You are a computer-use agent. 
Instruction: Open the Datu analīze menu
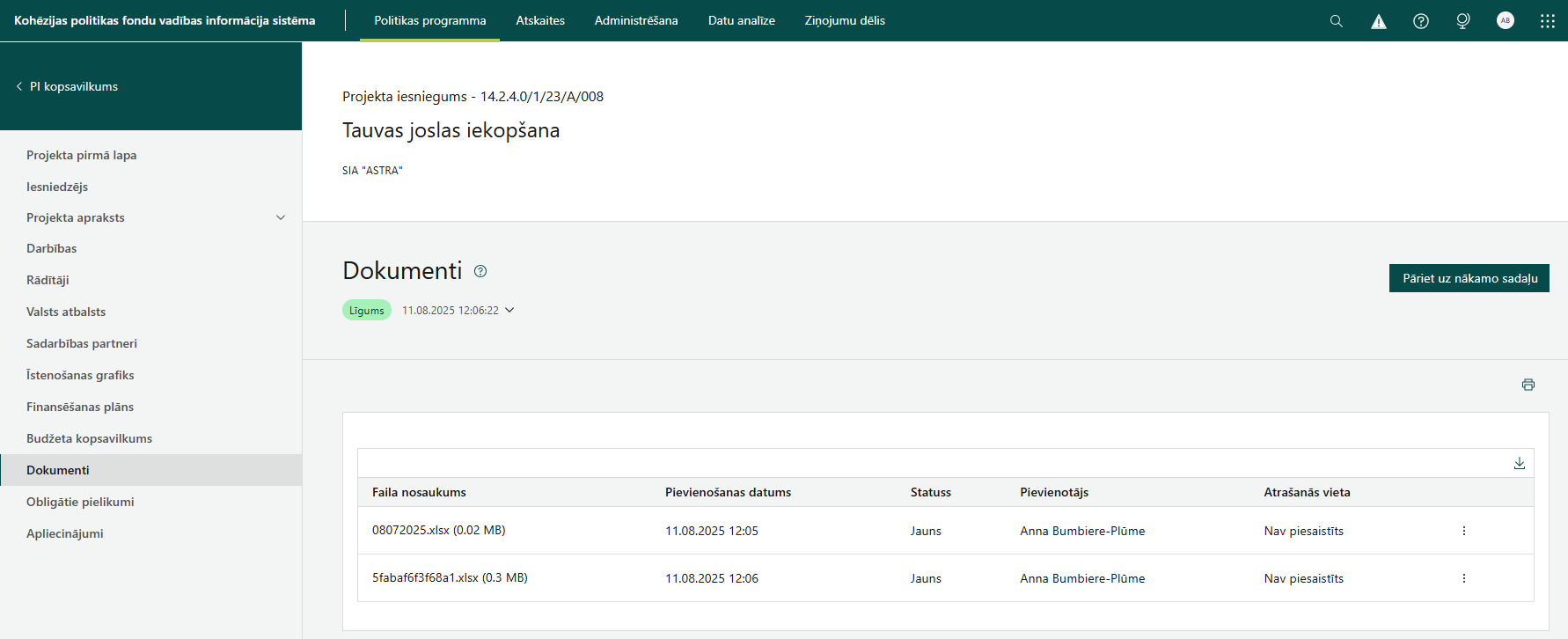pyautogui.click(x=742, y=20)
